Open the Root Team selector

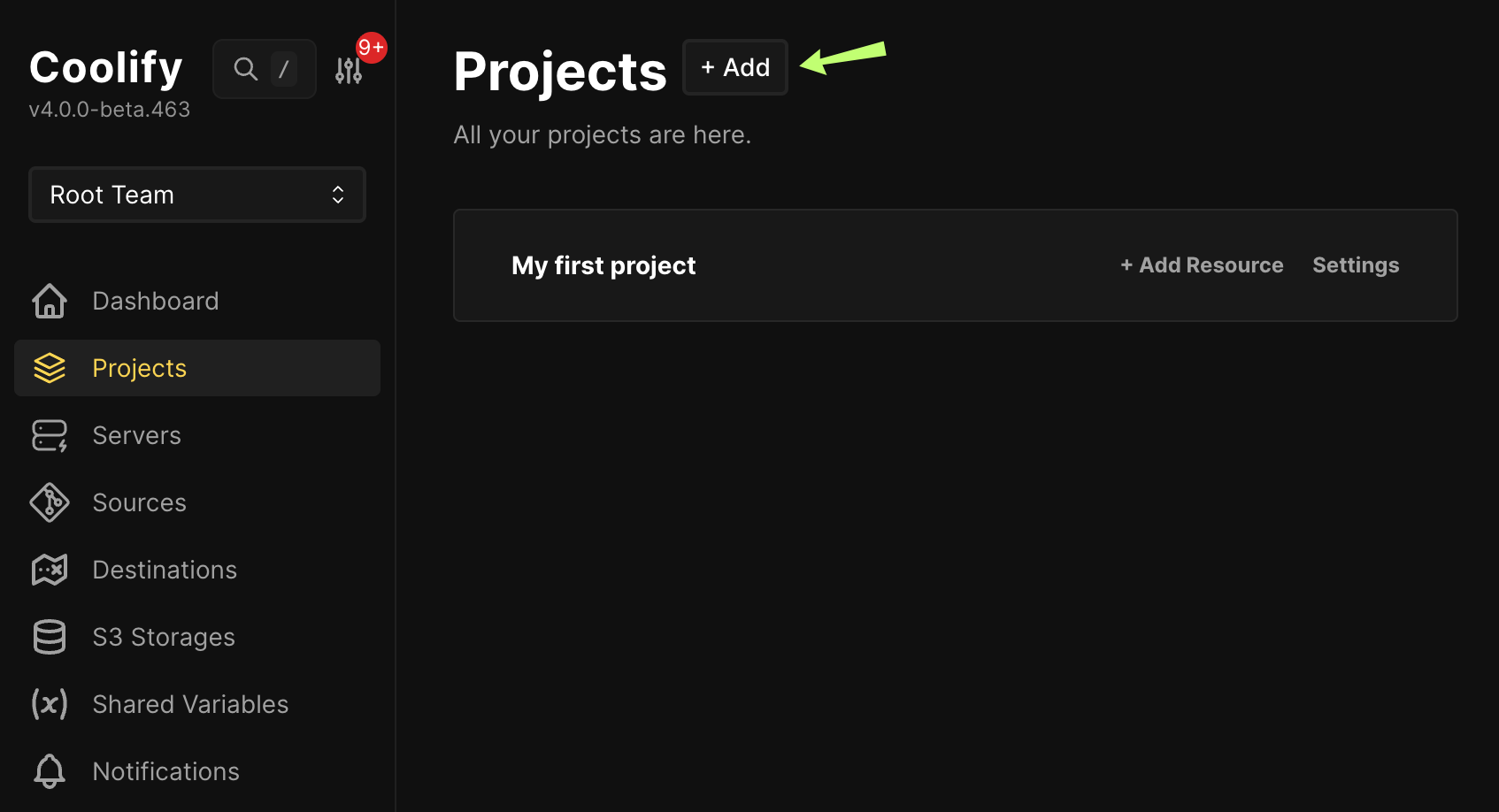click(x=196, y=195)
